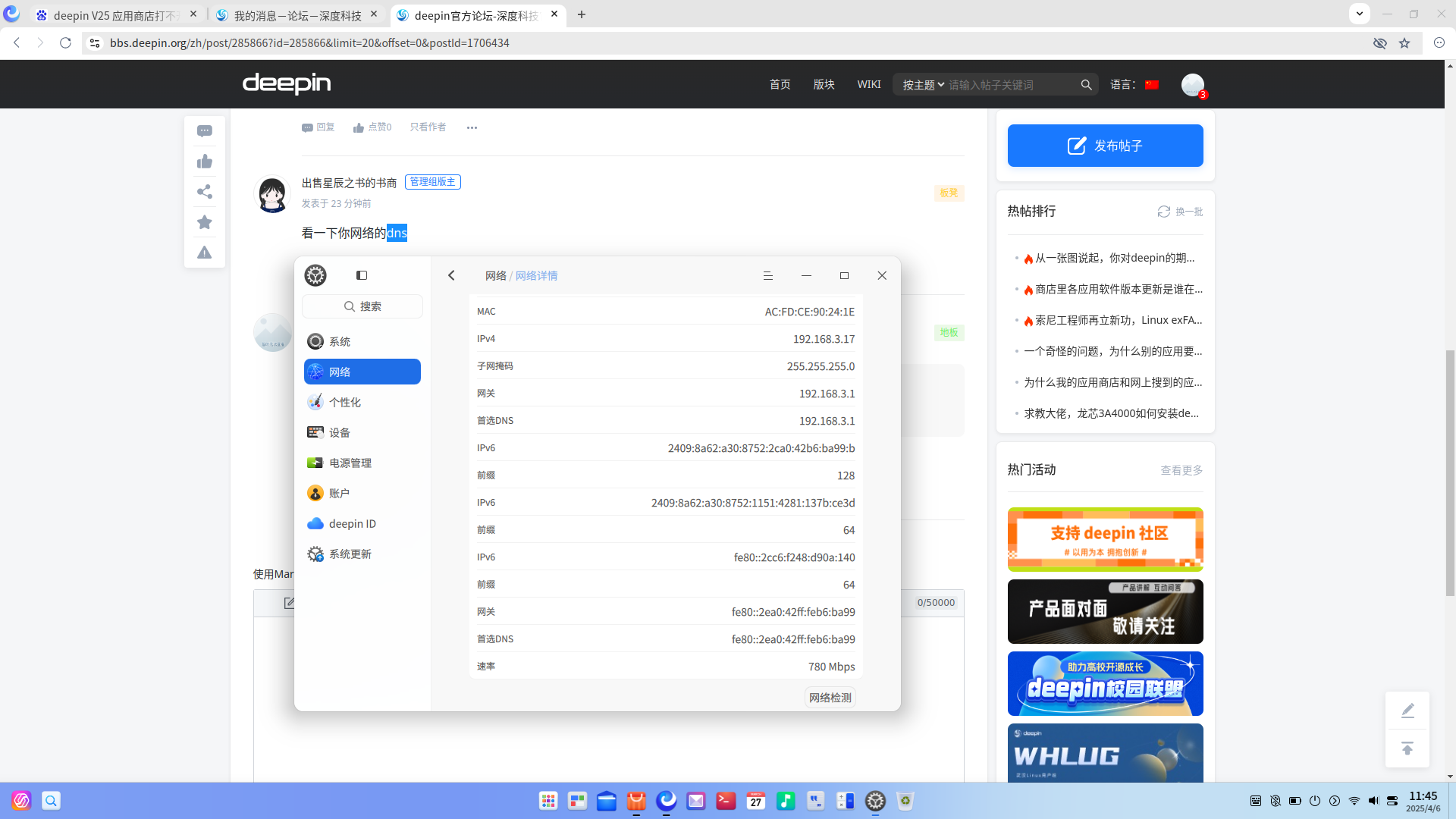The width and height of the screenshot is (1456, 819).
Task: Open the language flag selector
Action: (x=1152, y=85)
